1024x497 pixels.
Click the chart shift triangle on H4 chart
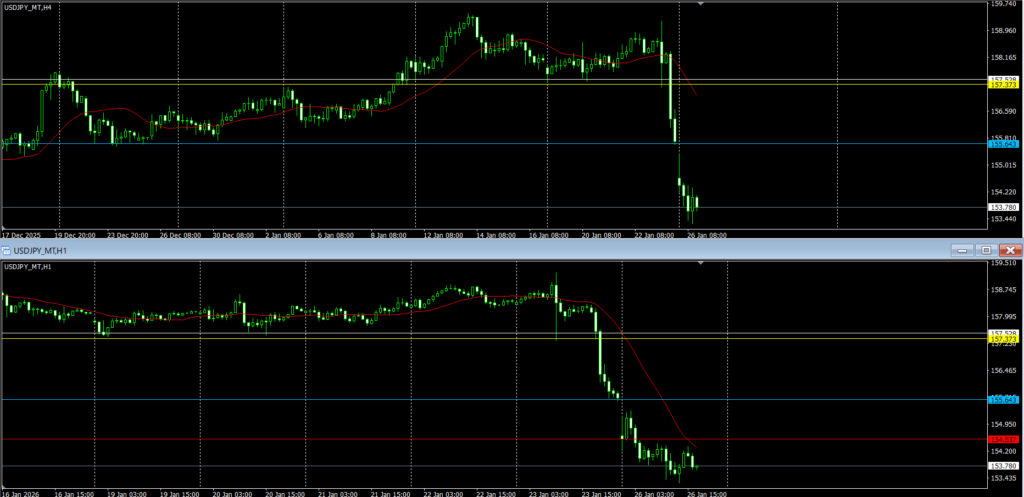pos(700,5)
